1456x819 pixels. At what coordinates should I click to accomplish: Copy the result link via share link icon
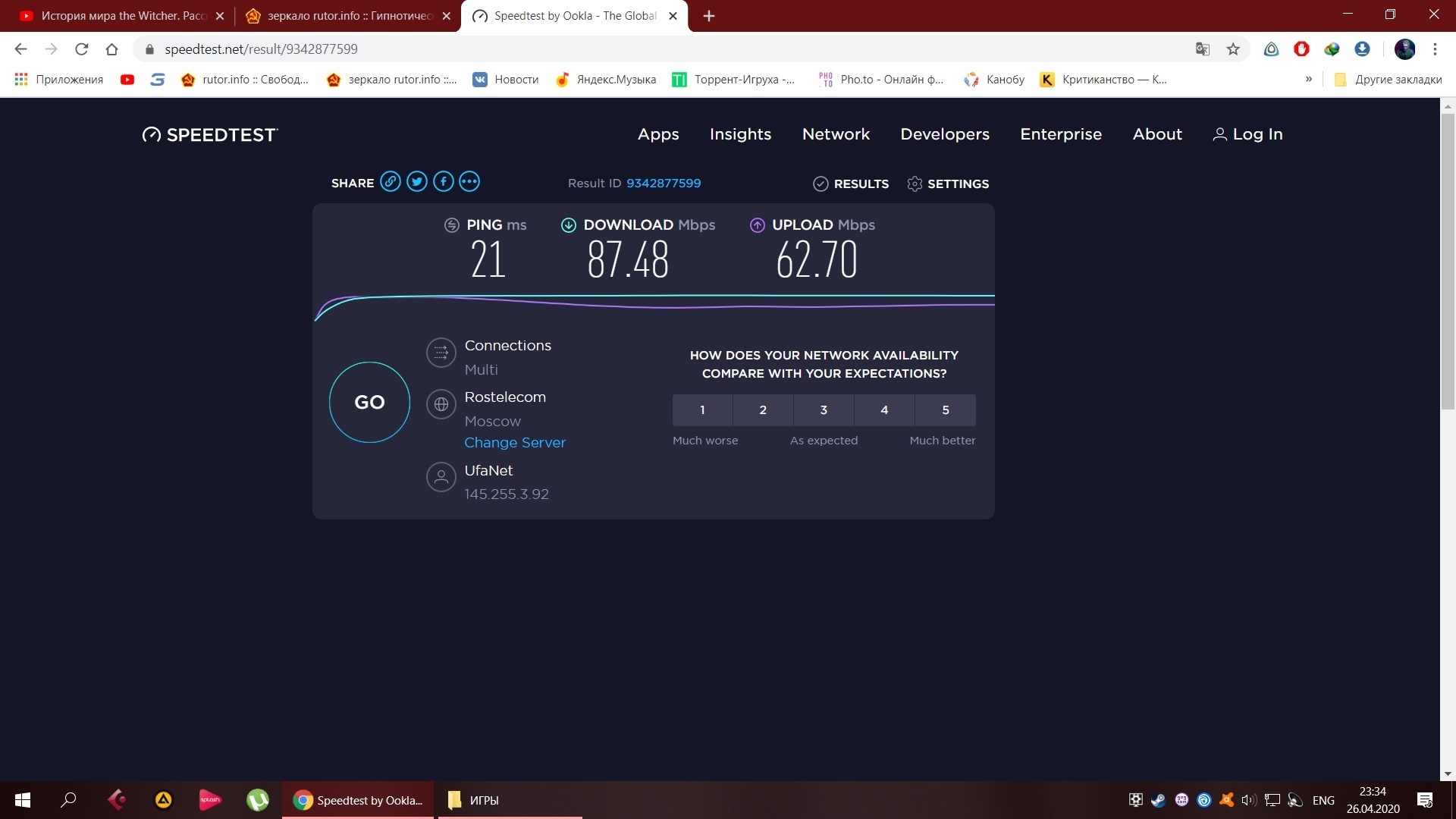click(x=390, y=182)
